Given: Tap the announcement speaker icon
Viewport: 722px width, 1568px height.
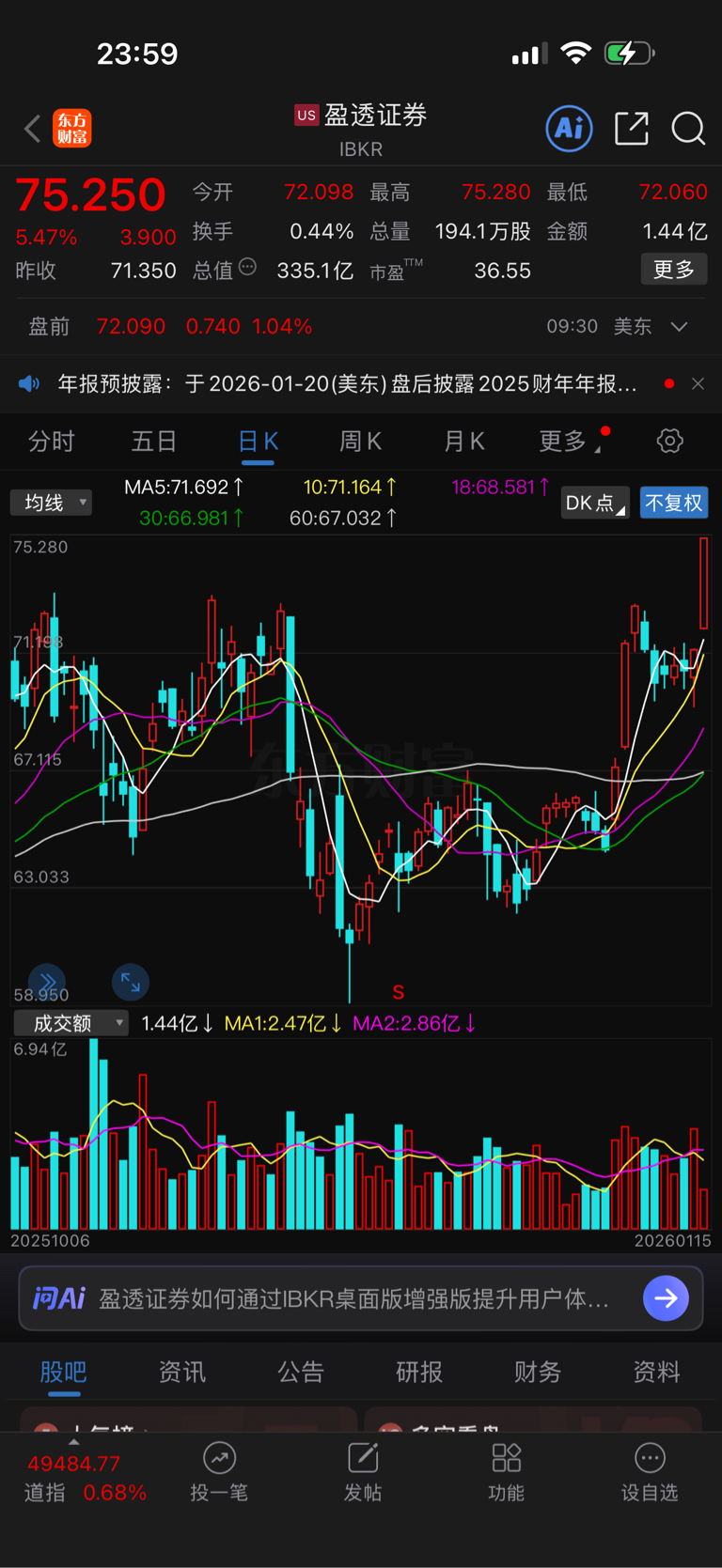Looking at the screenshot, I should (x=30, y=383).
